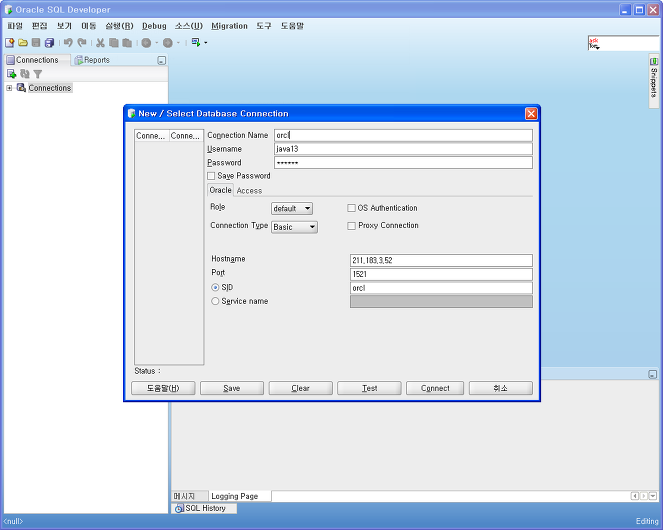Viewport: 663px width, 530px height.
Task: Click the Connections tree node icon
Action: (21, 88)
